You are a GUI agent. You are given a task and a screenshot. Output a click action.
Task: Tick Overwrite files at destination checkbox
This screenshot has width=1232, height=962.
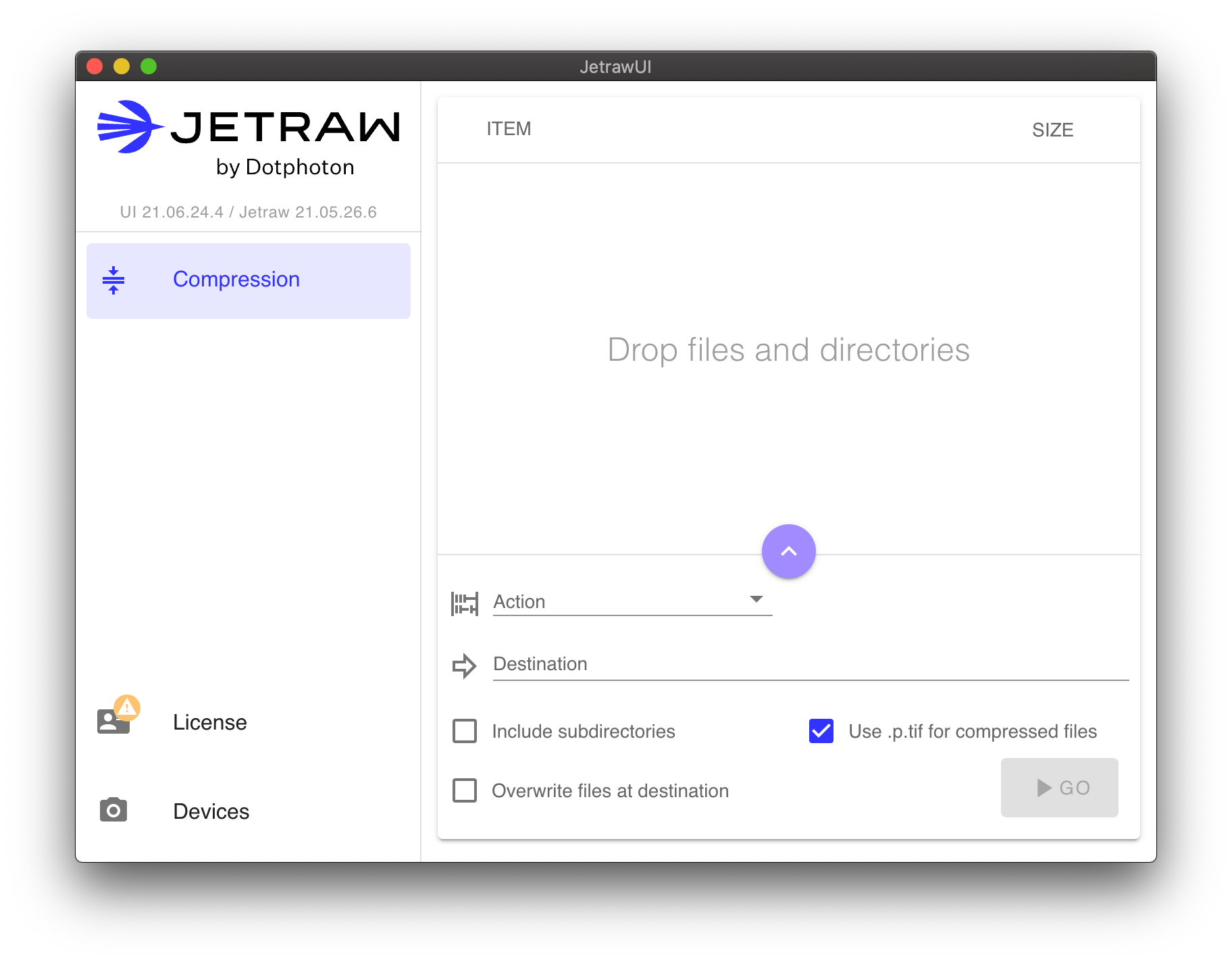click(x=465, y=790)
